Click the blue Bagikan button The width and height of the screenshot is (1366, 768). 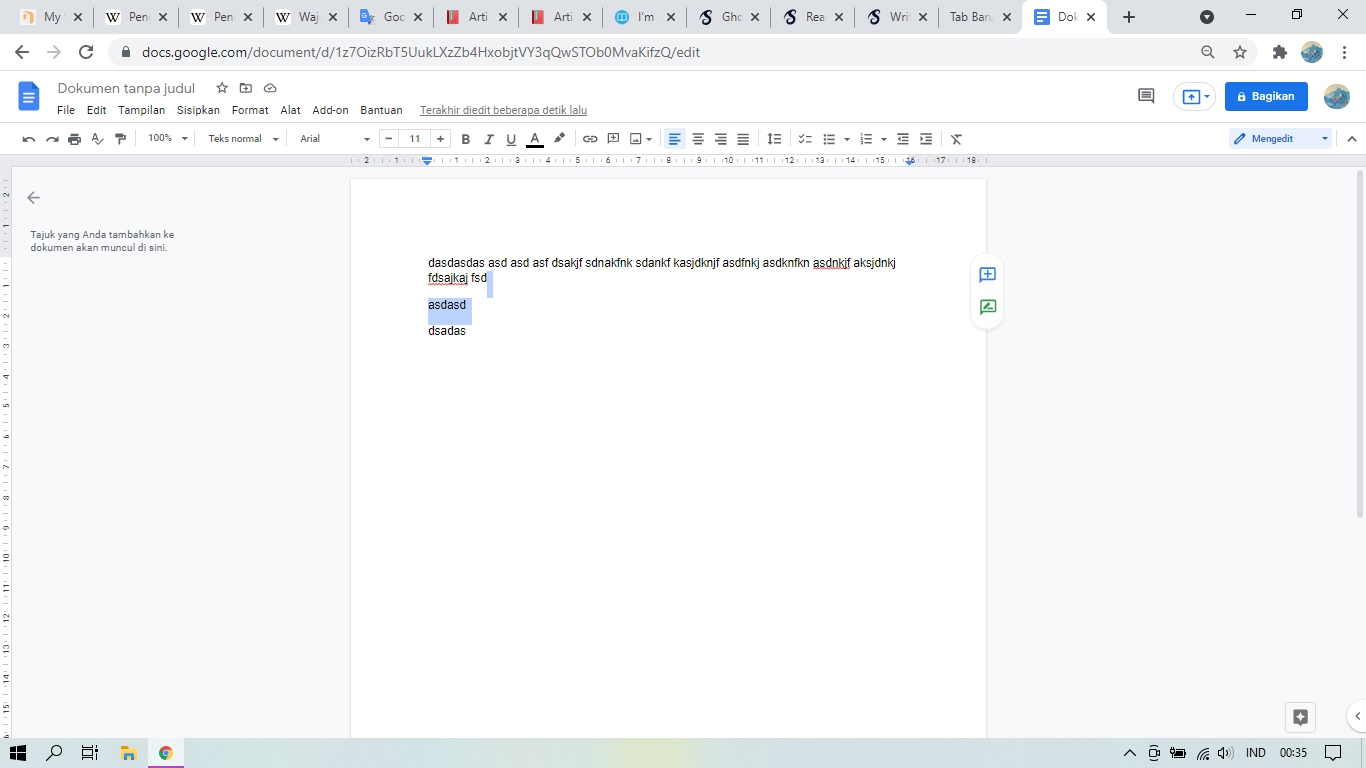click(x=1266, y=96)
